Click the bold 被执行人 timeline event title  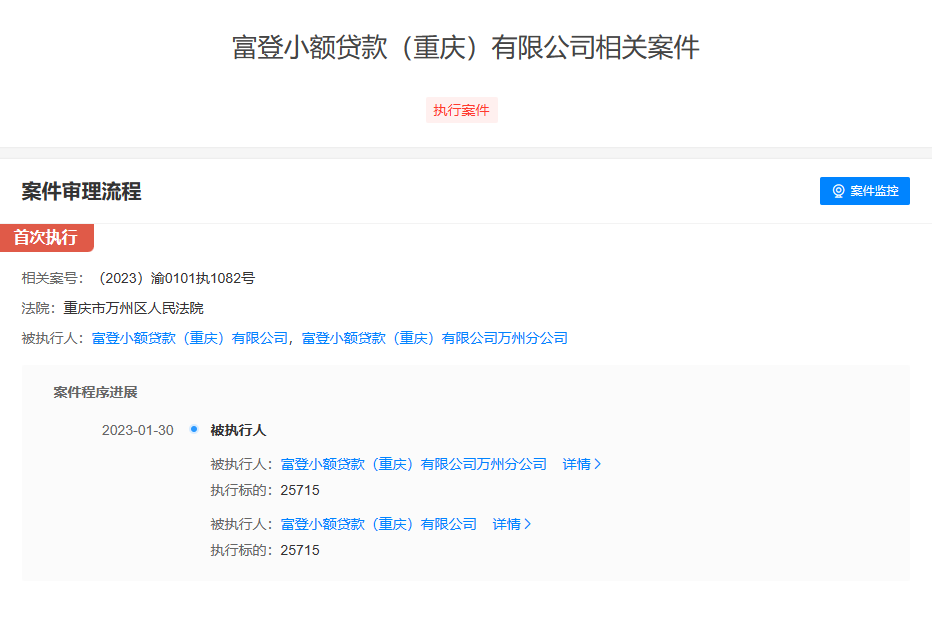[x=238, y=430]
